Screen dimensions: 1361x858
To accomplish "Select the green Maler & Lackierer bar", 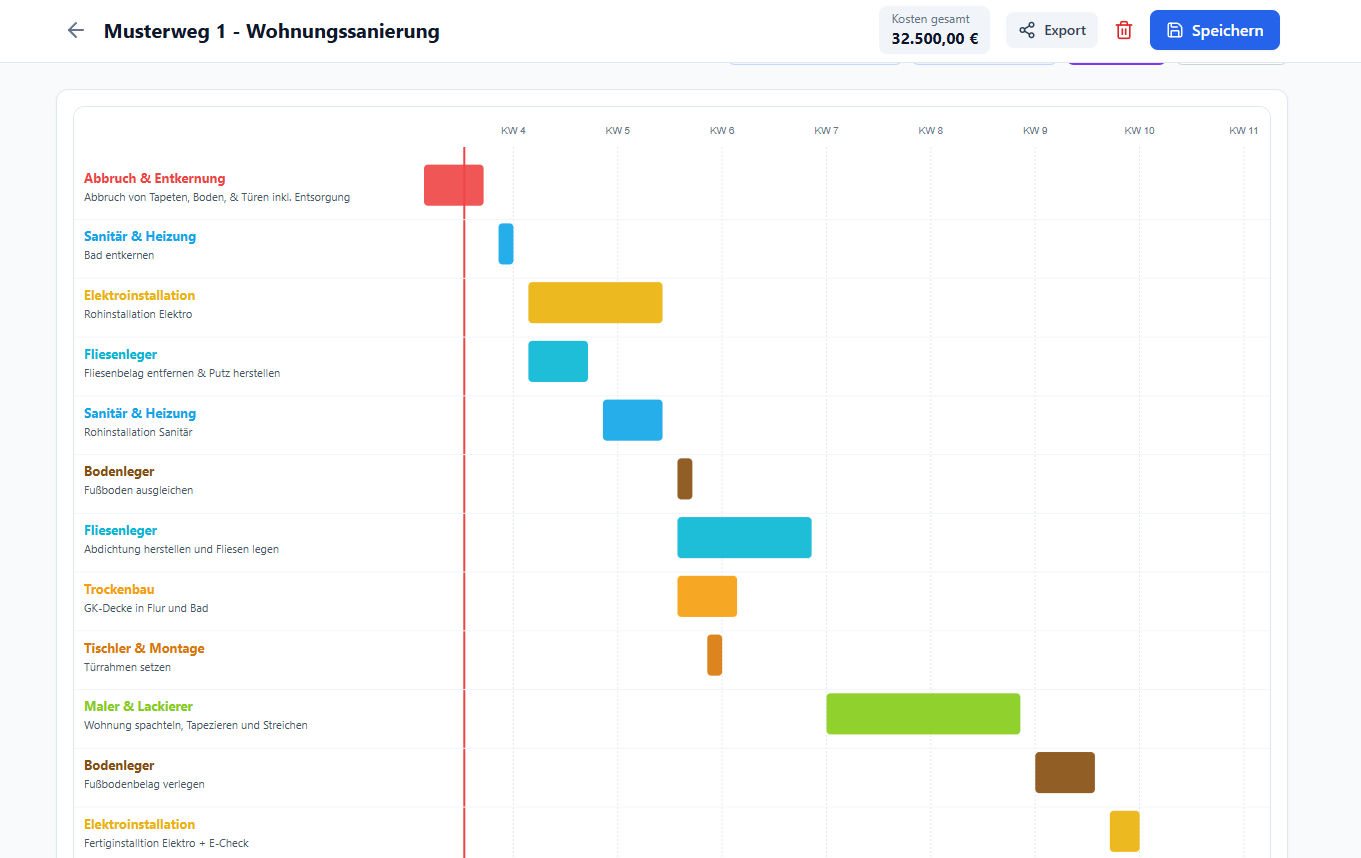I will pyautogui.click(x=923, y=714).
